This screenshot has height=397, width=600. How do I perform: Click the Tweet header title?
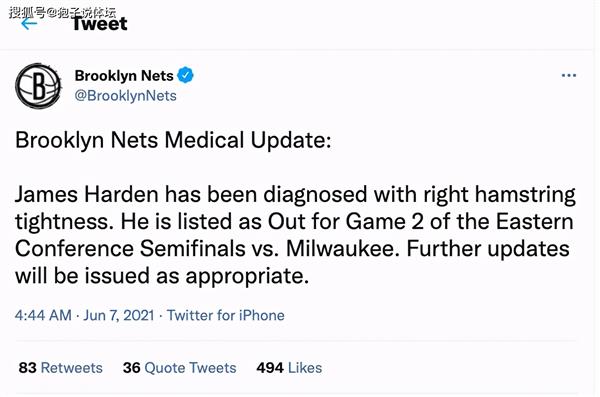click(99, 24)
